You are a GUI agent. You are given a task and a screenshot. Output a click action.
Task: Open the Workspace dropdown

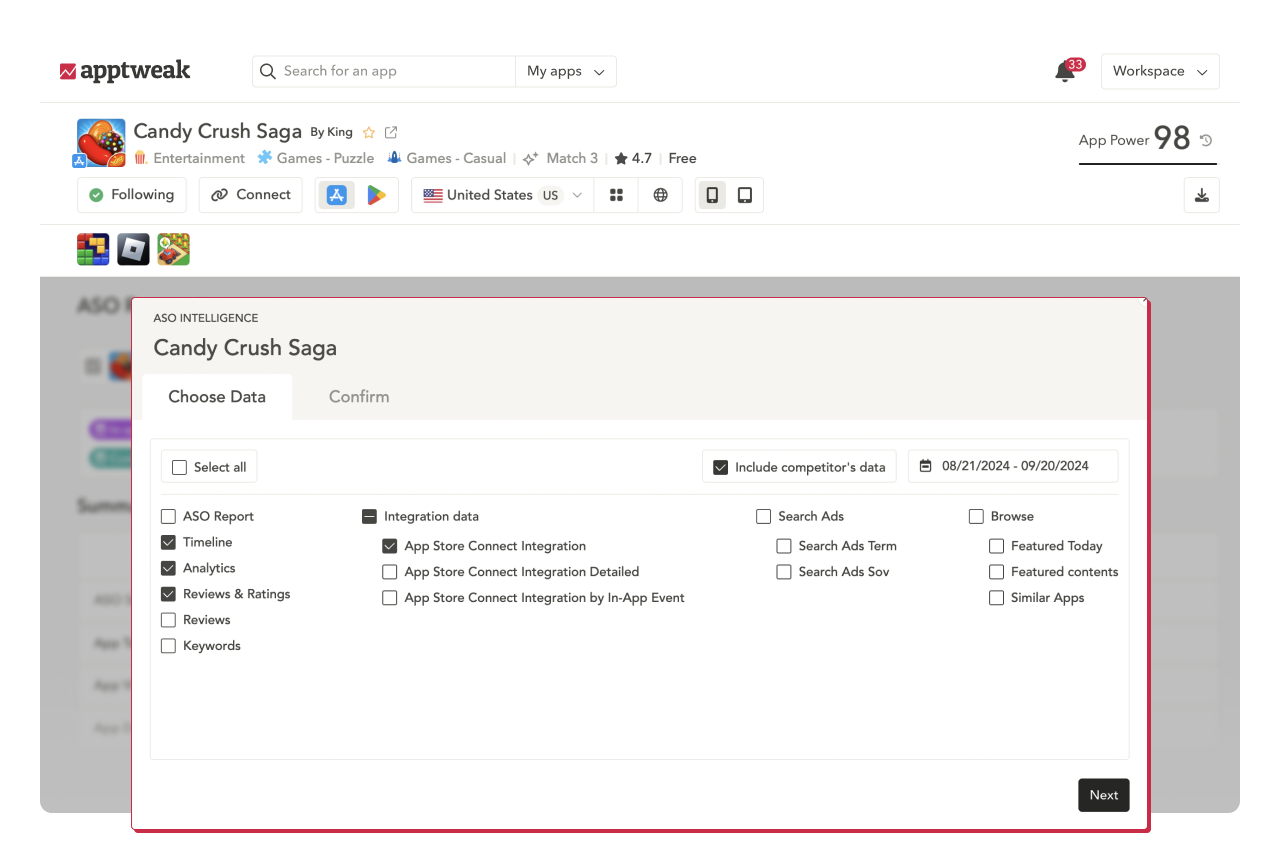(1160, 71)
